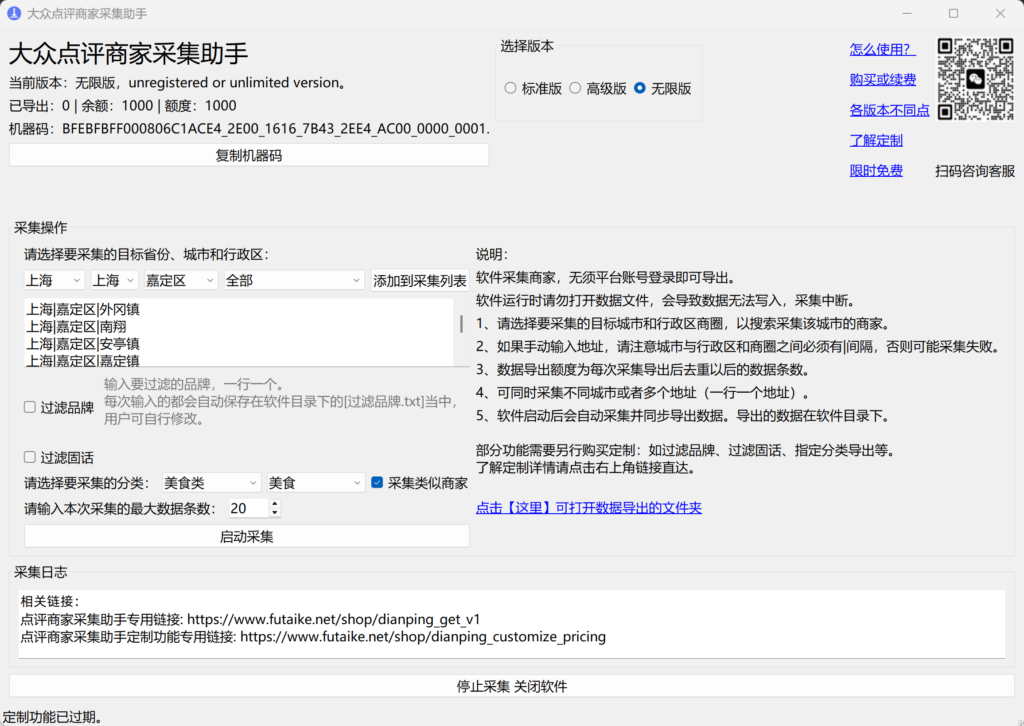
Task: Select the 高级版 version option
Action: coord(575,86)
